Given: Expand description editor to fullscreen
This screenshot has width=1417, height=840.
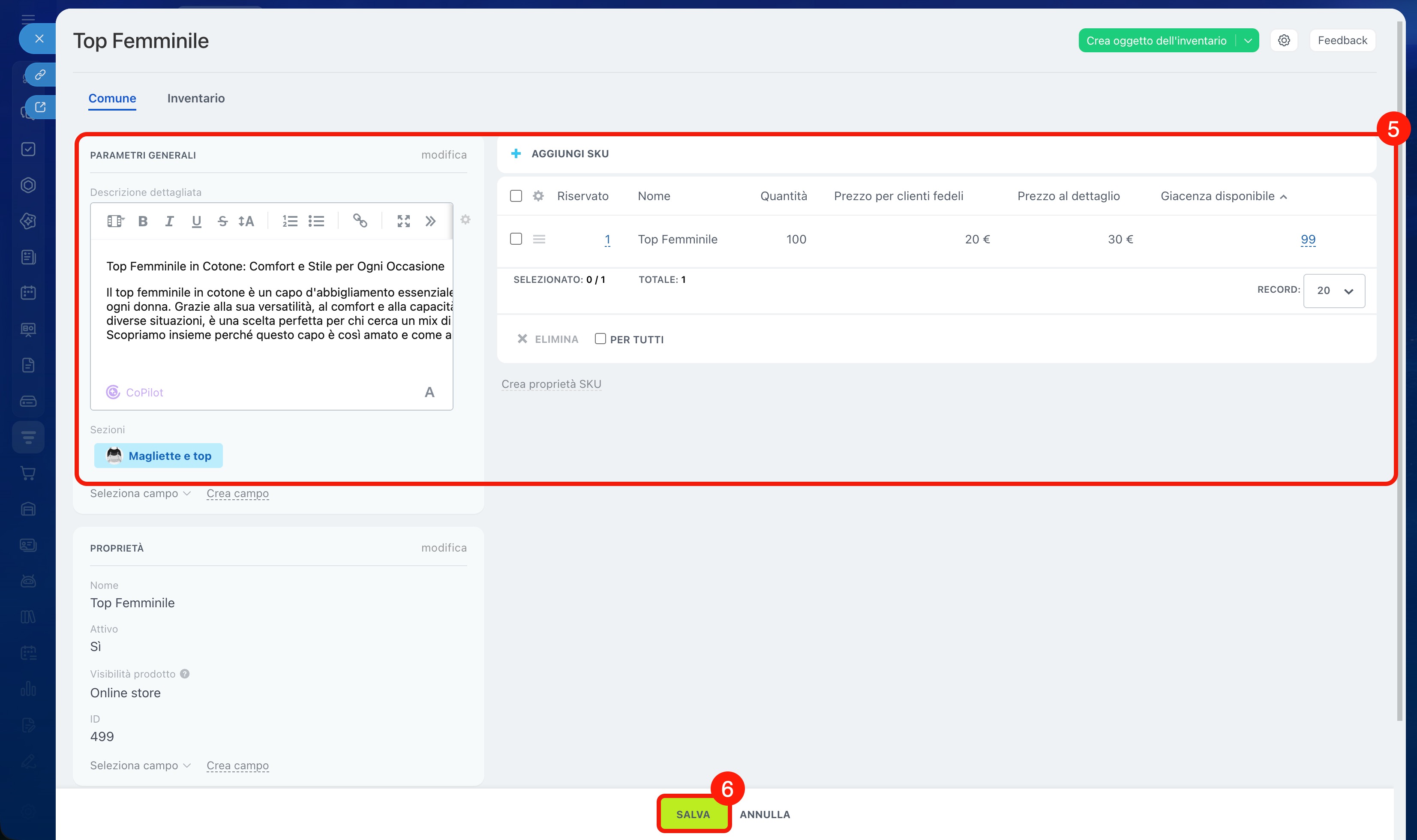Looking at the screenshot, I should (404, 221).
